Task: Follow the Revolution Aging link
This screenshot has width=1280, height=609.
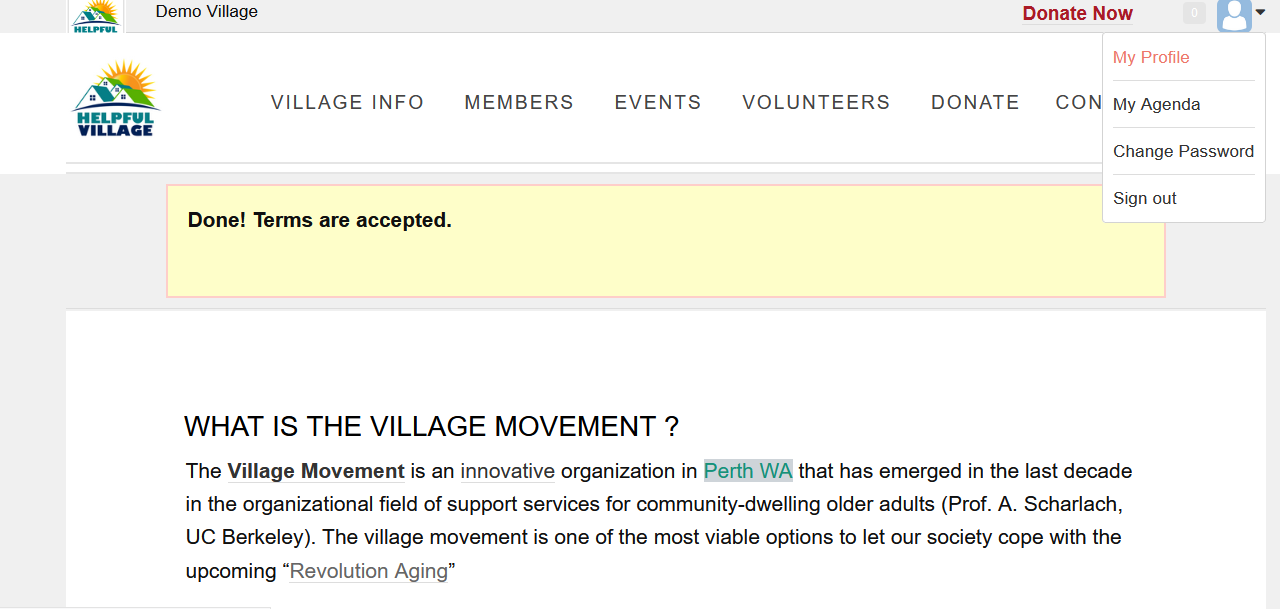Action: (x=369, y=571)
